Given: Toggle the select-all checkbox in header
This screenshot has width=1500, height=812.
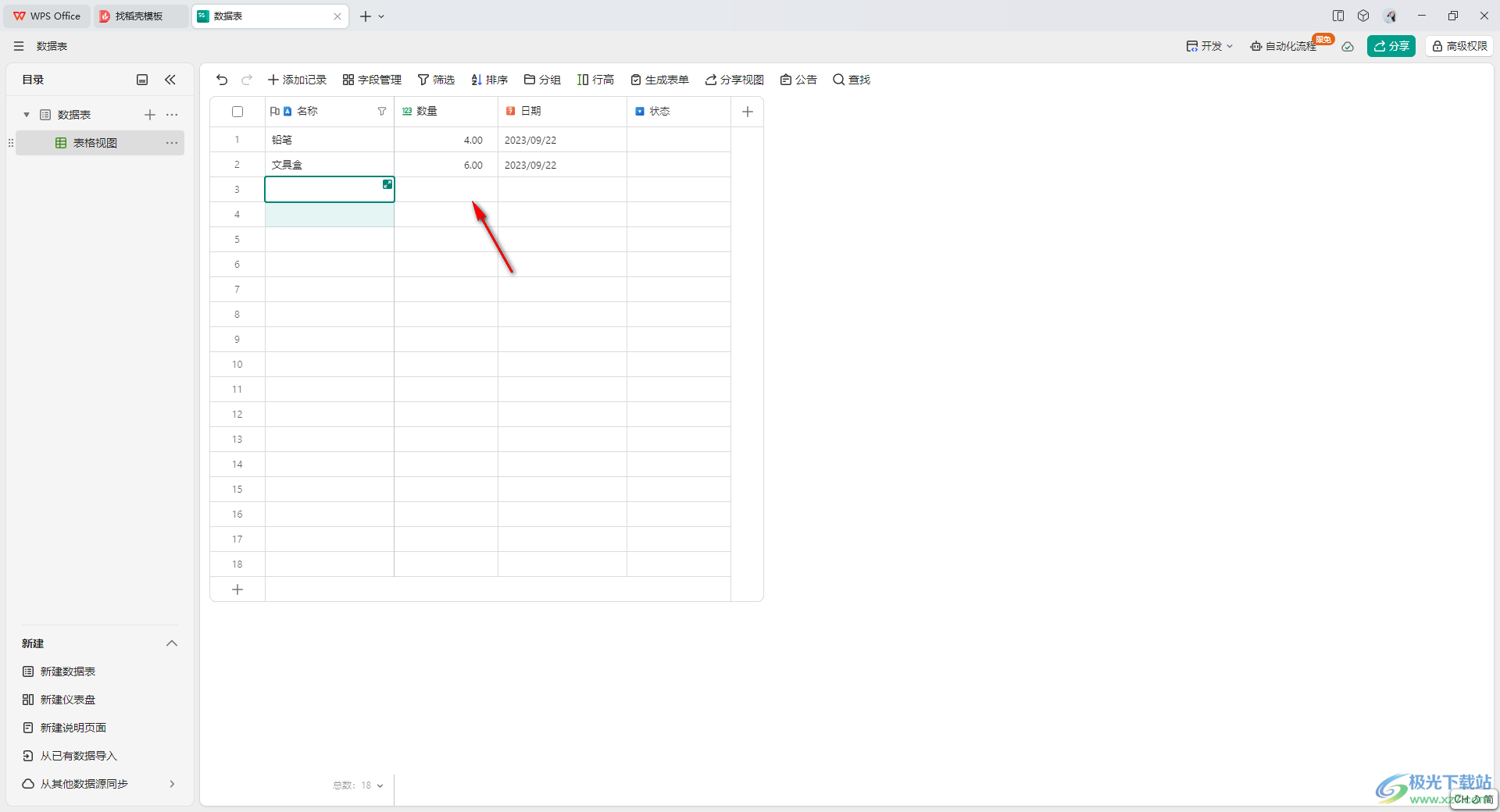Looking at the screenshot, I should click(237, 112).
